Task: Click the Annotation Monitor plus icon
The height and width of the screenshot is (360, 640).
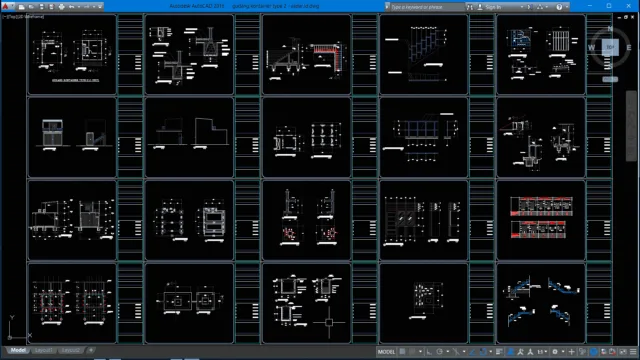Action: (571, 351)
